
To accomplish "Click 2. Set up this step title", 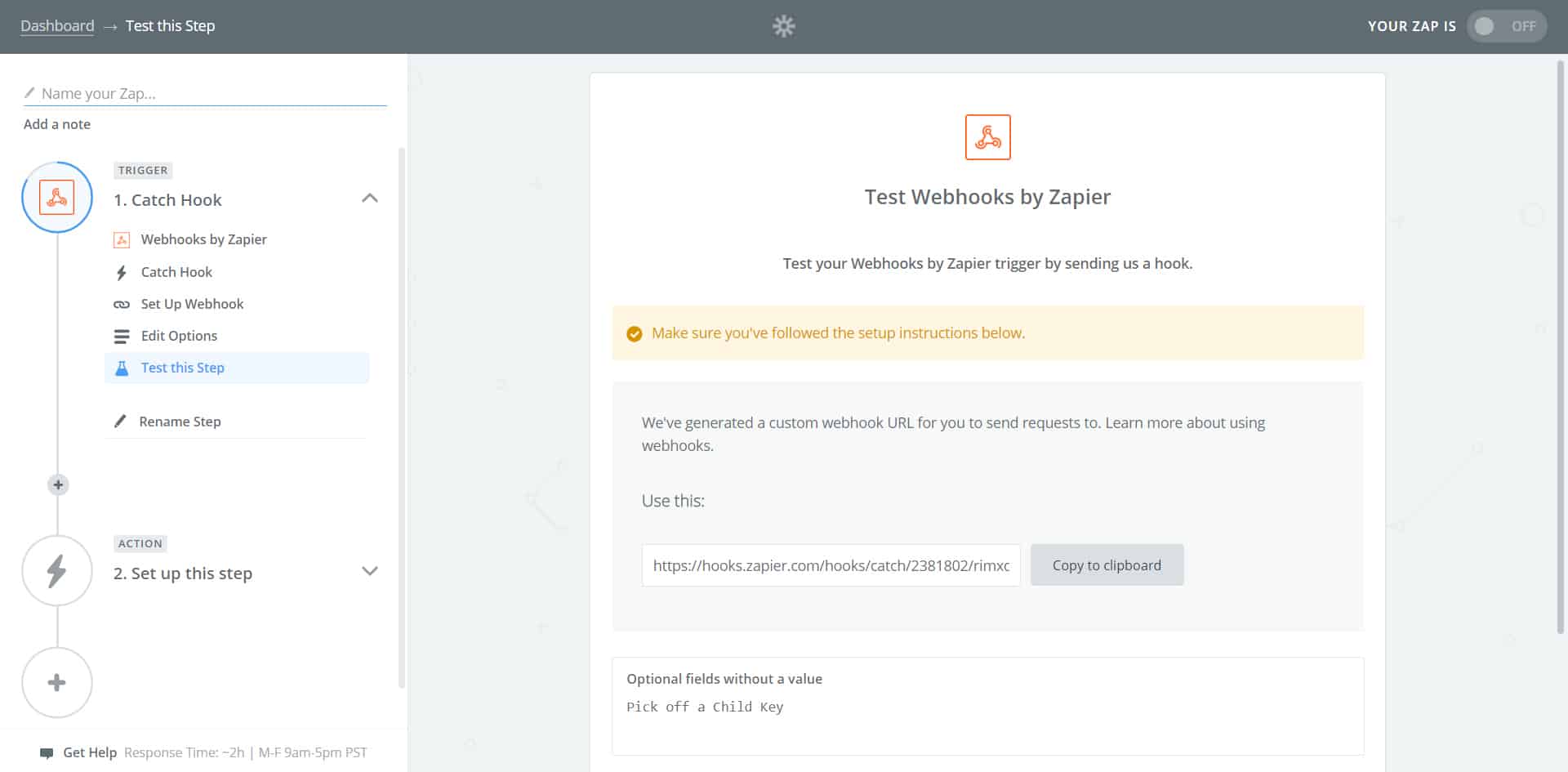I will [183, 573].
